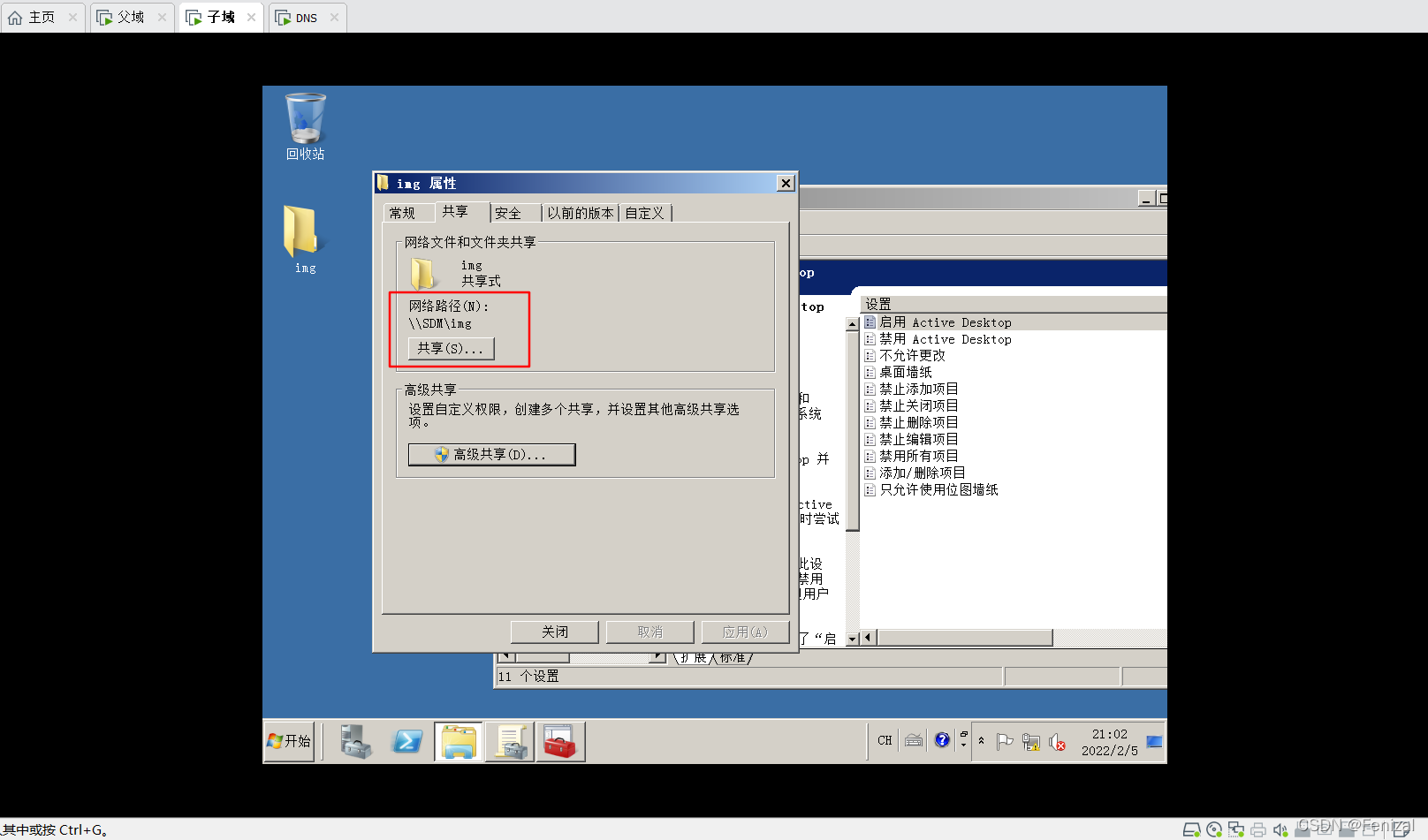Viewport: 1428px width, 840px height.
Task: Close the 父域 VMware tab
Action: click(162, 18)
